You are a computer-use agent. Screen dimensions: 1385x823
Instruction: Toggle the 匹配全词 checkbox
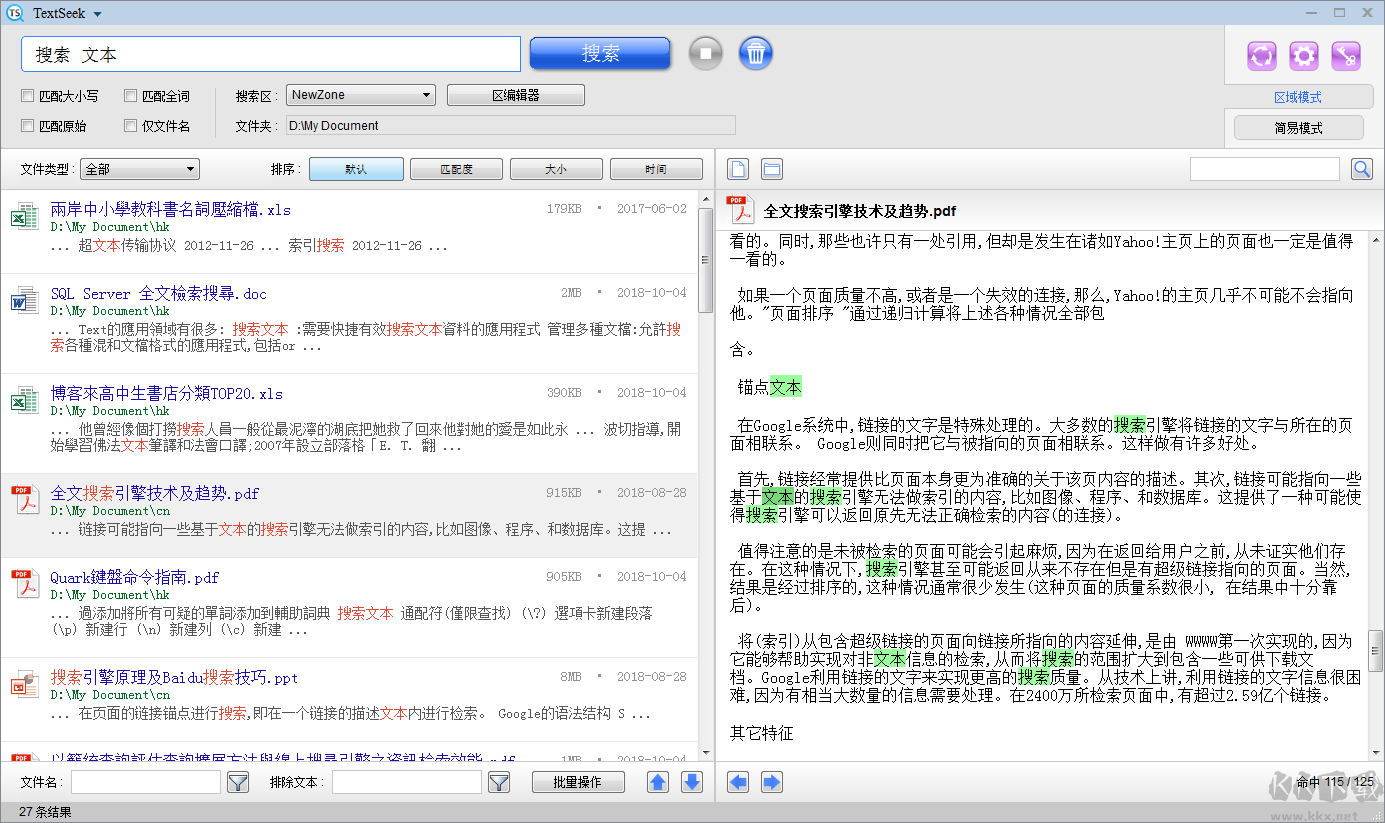pyautogui.click(x=131, y=96)
